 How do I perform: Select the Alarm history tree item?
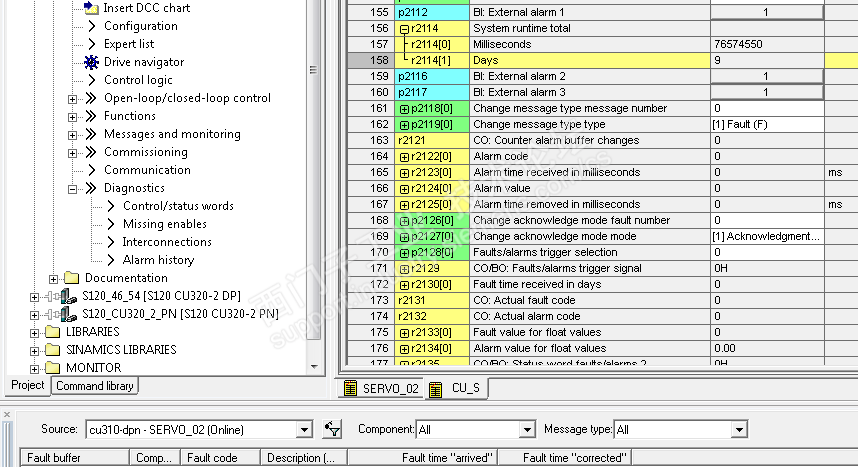point(158,260)
